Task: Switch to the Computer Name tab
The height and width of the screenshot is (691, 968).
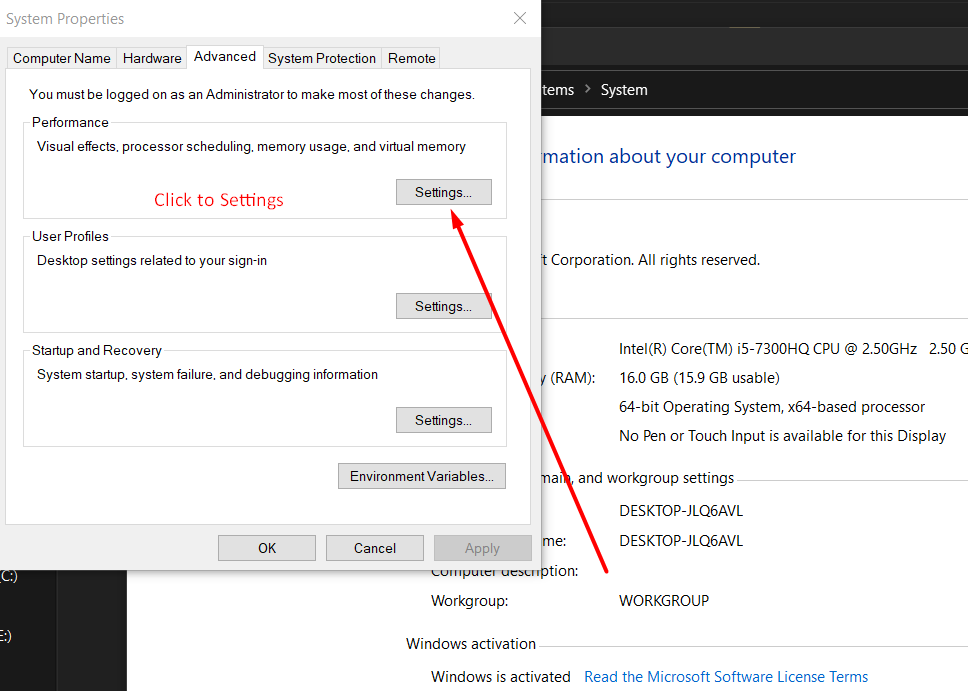Action: point(61,58)
